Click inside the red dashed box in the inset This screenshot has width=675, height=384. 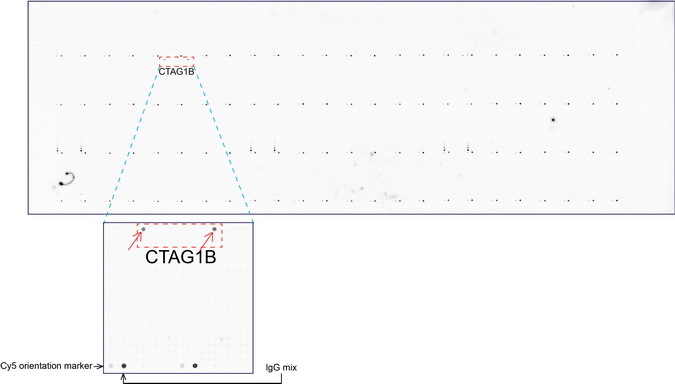pyautogui.click(x=180, y=235)
